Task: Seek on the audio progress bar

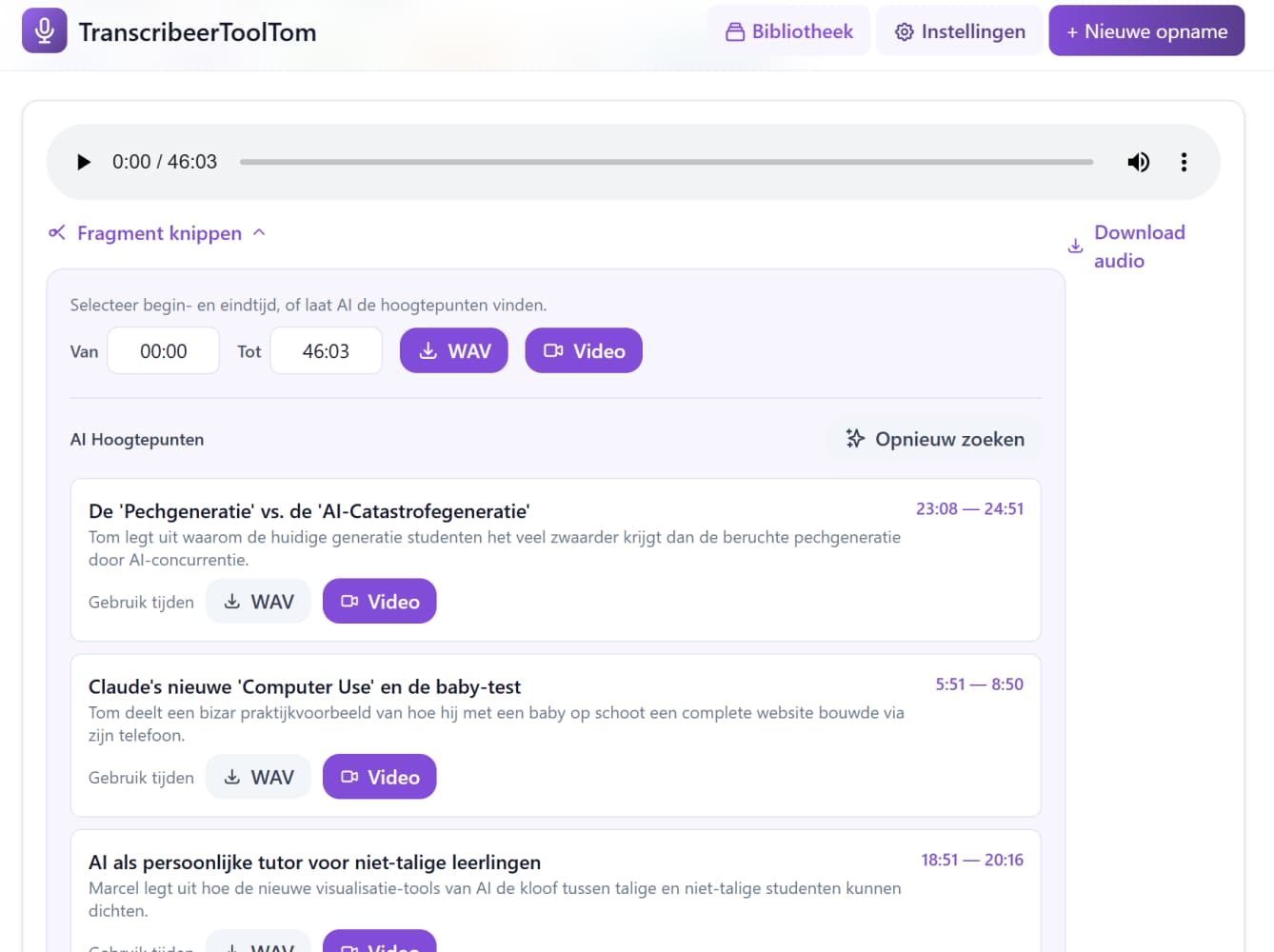Action: coord(667,162)
